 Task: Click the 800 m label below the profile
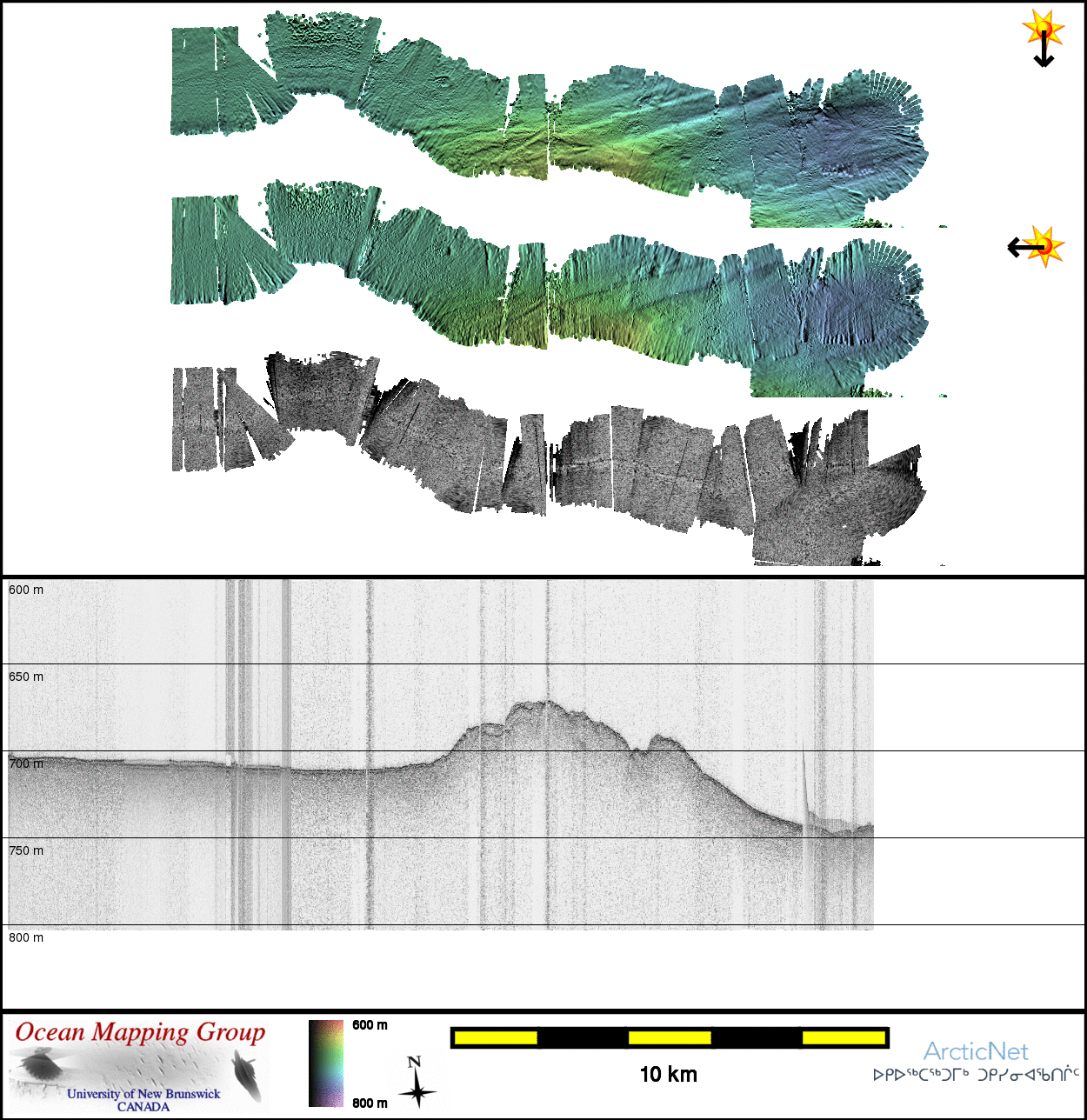[26, 937]
